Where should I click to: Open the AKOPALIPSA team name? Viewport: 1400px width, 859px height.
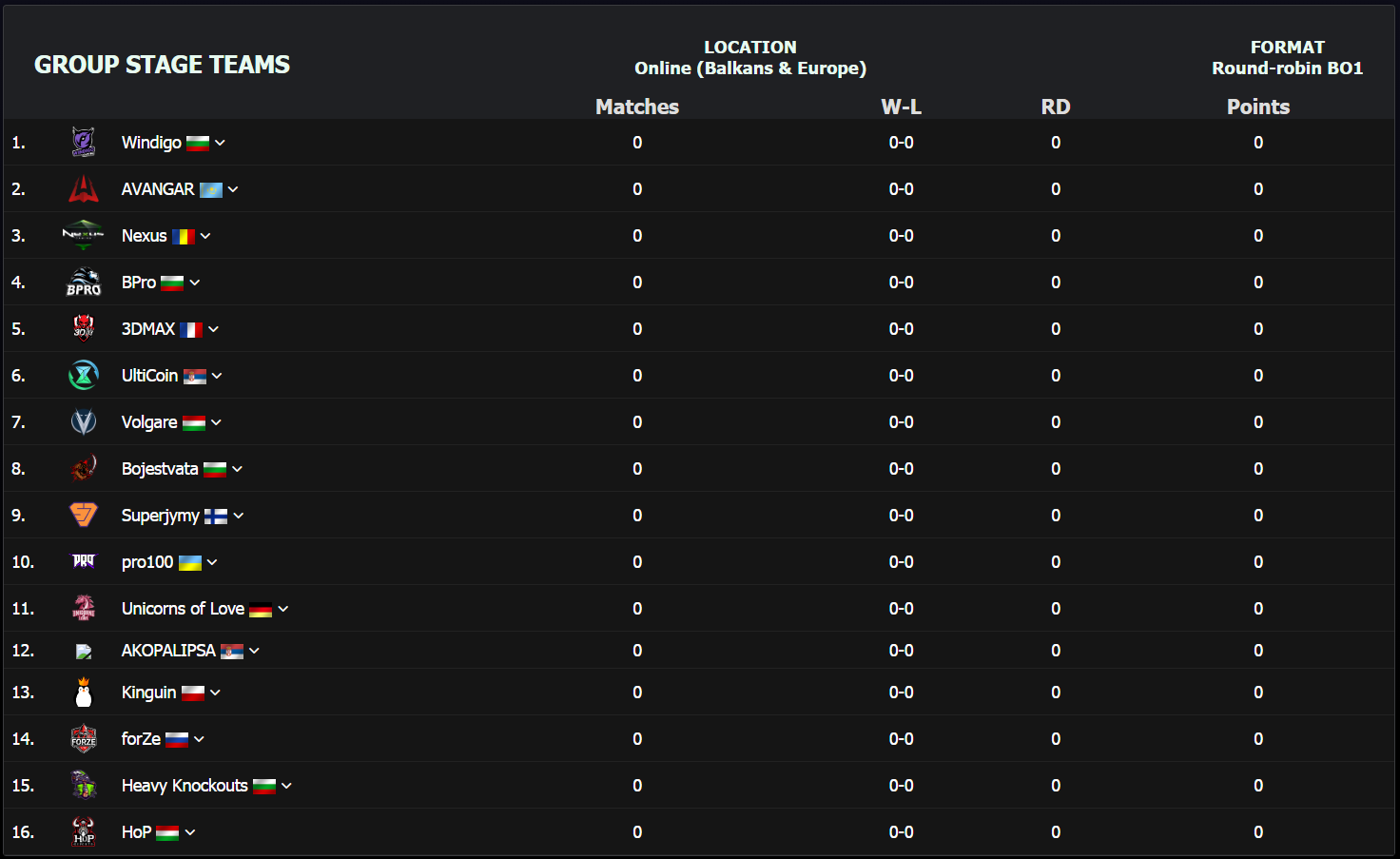168,651
